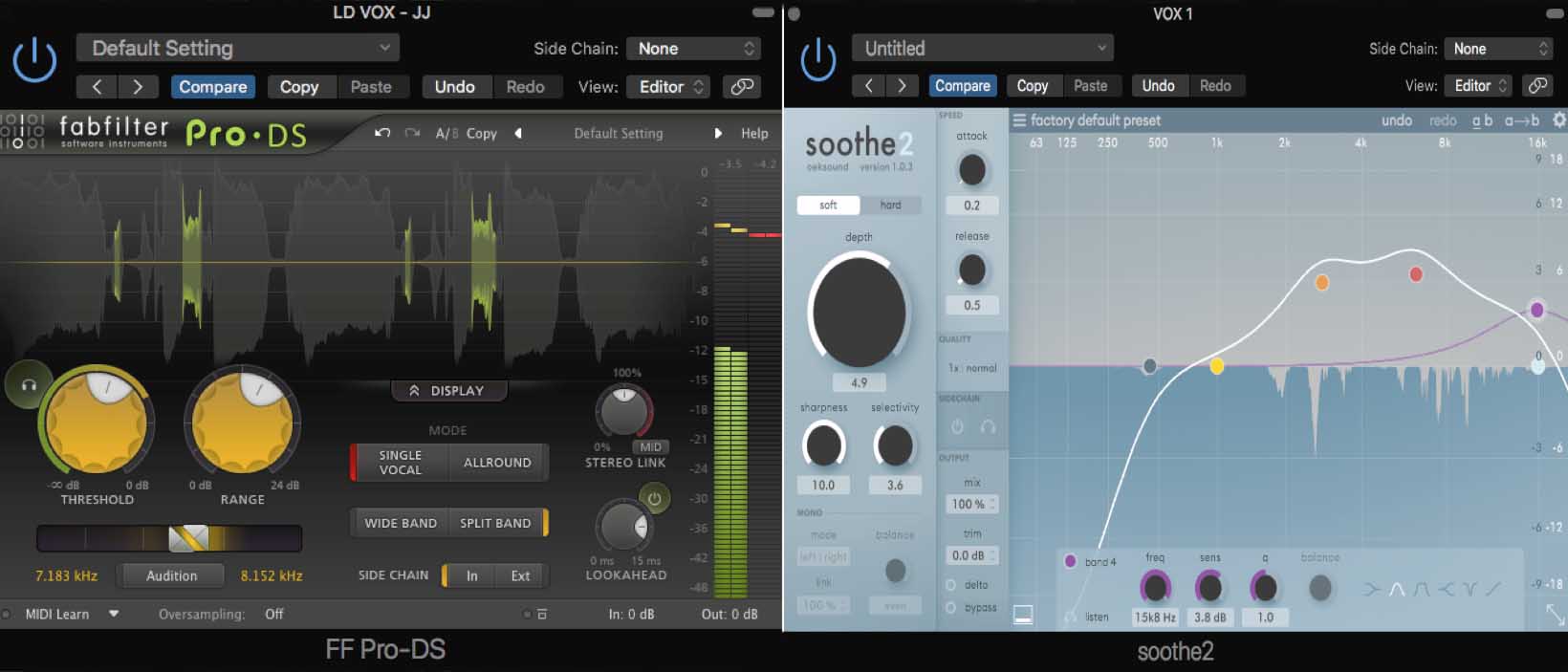Enable the soothe2 bypass option

pyautogui.click(x=951, y=608)
